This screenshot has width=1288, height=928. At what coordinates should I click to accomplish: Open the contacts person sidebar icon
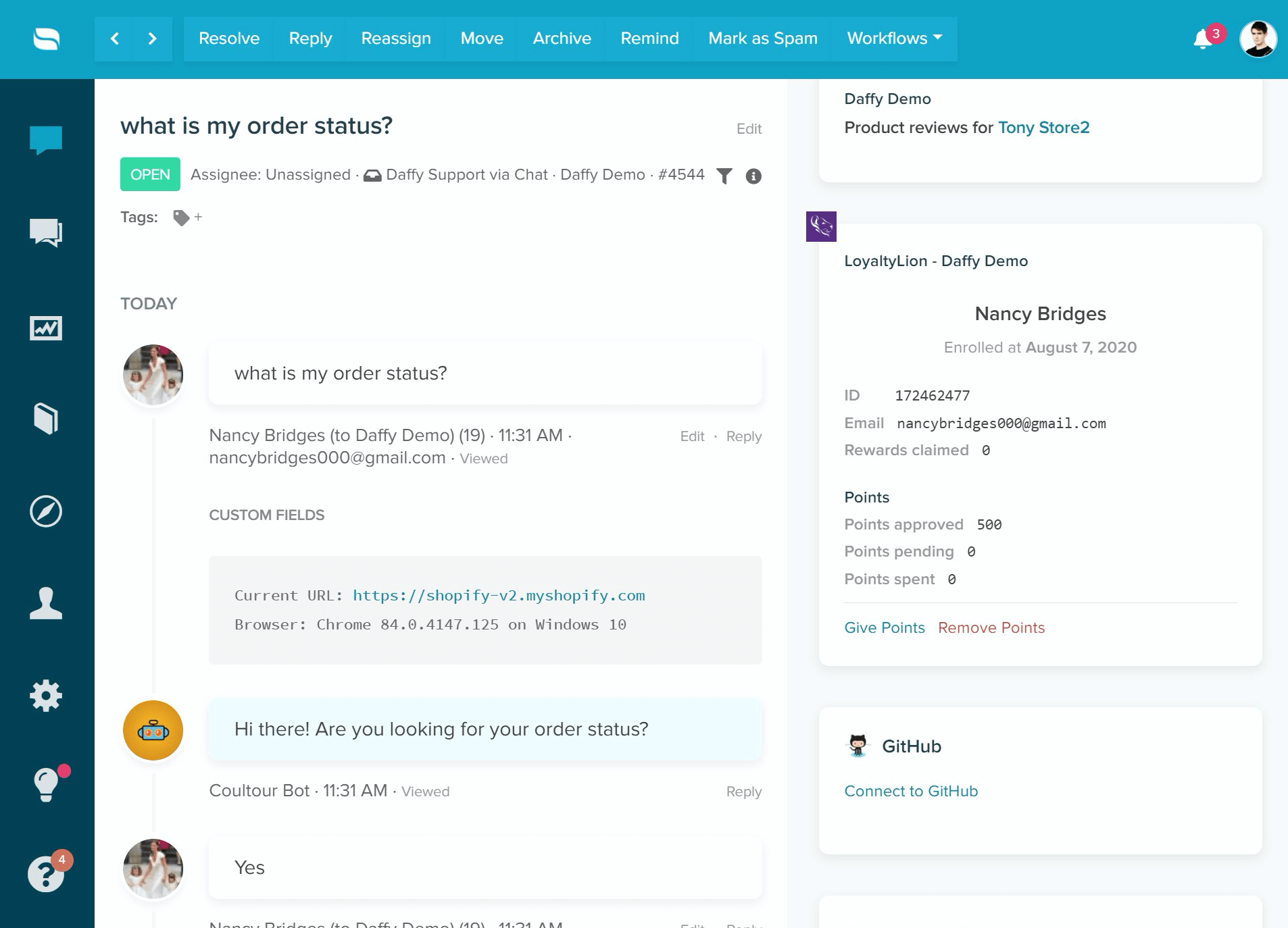[46, 603]
